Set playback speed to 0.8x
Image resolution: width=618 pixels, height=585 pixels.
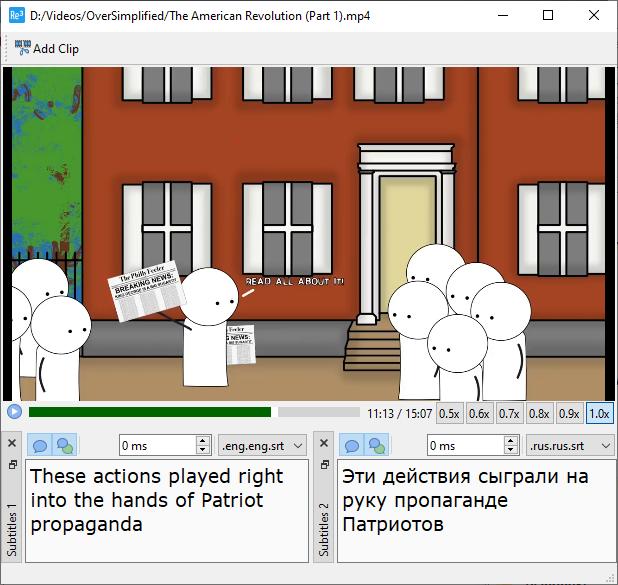coord(539,414)
